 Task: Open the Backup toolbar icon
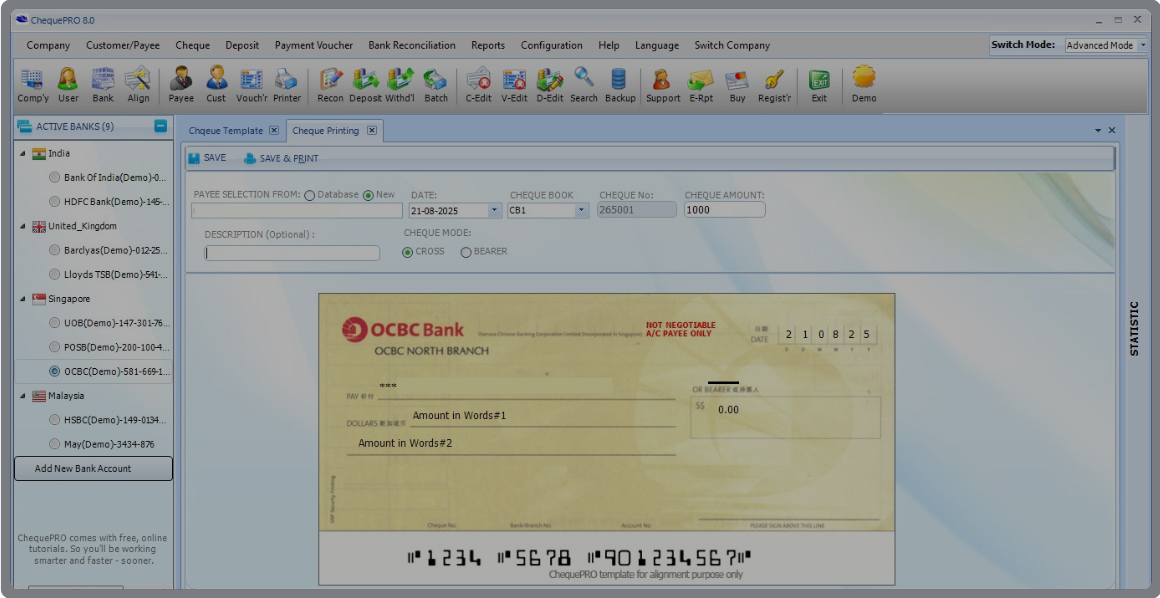(x=620, y=84)
